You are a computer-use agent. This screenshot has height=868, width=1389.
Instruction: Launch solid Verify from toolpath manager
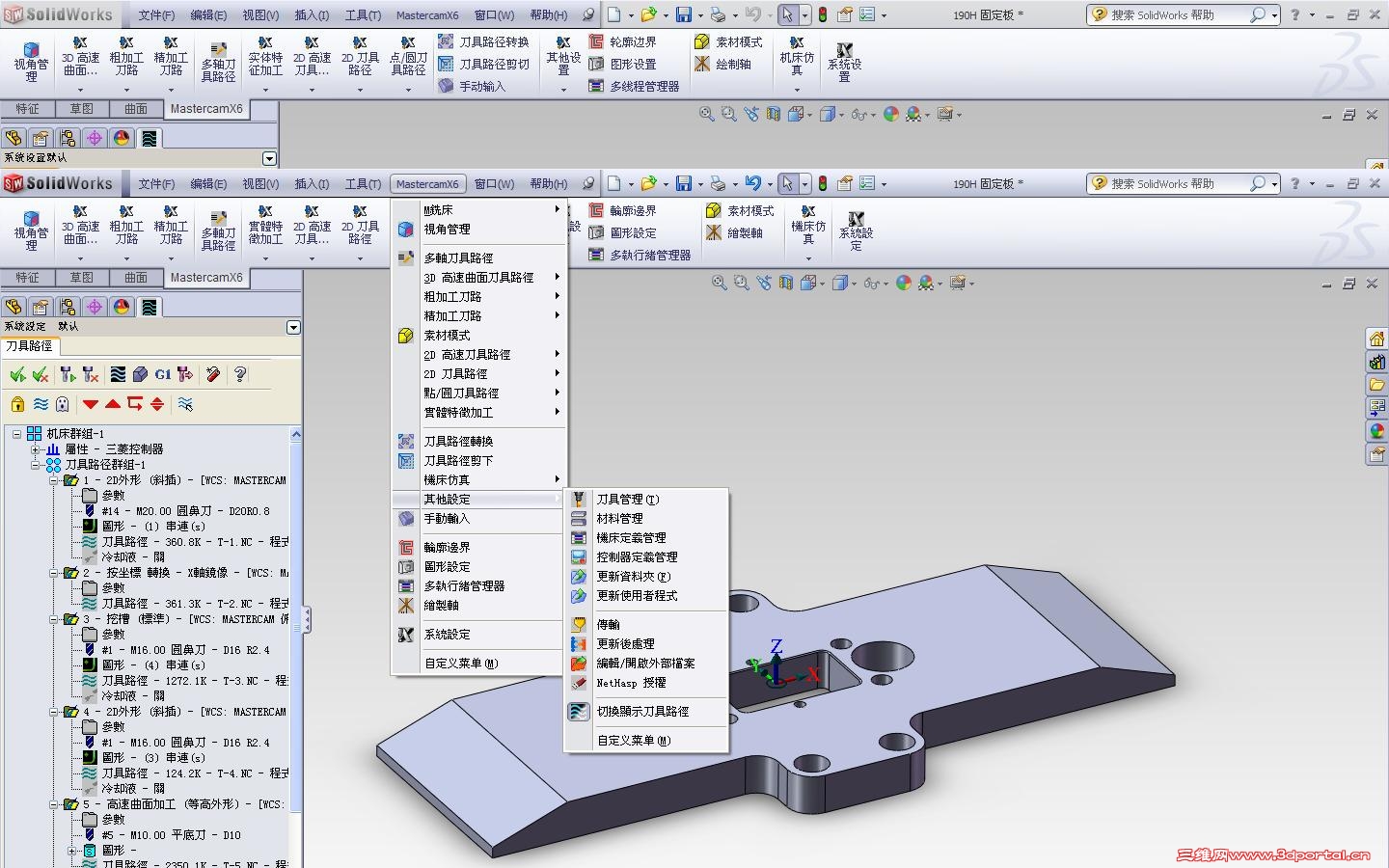click(140, 374)
